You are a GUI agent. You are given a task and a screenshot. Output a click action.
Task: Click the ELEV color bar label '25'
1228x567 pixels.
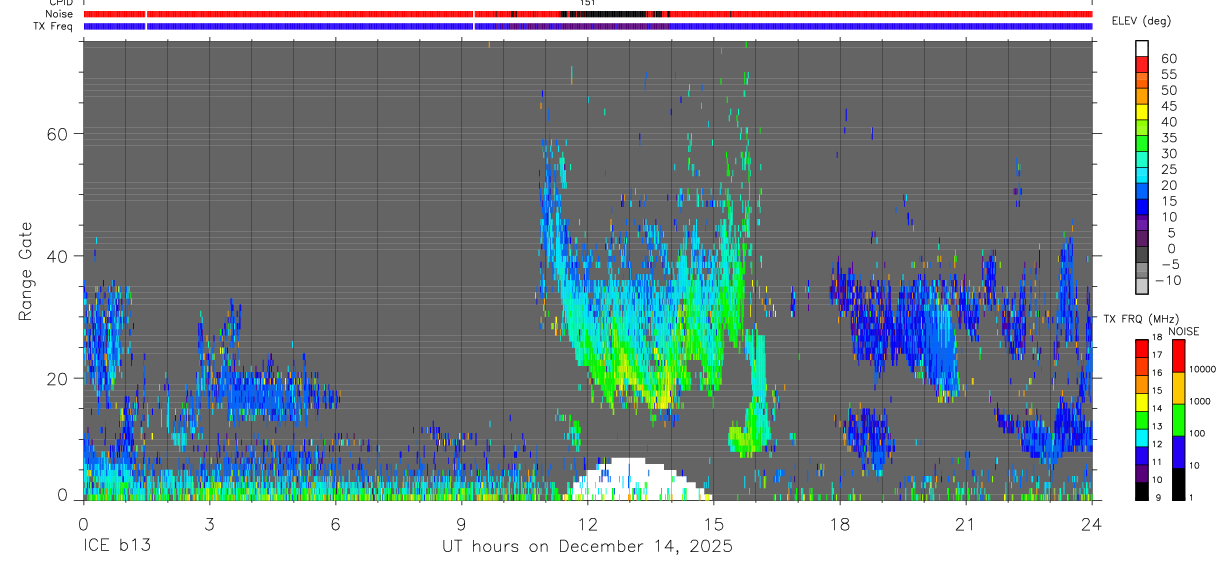pyautogui.click(x=1168, y=169)
